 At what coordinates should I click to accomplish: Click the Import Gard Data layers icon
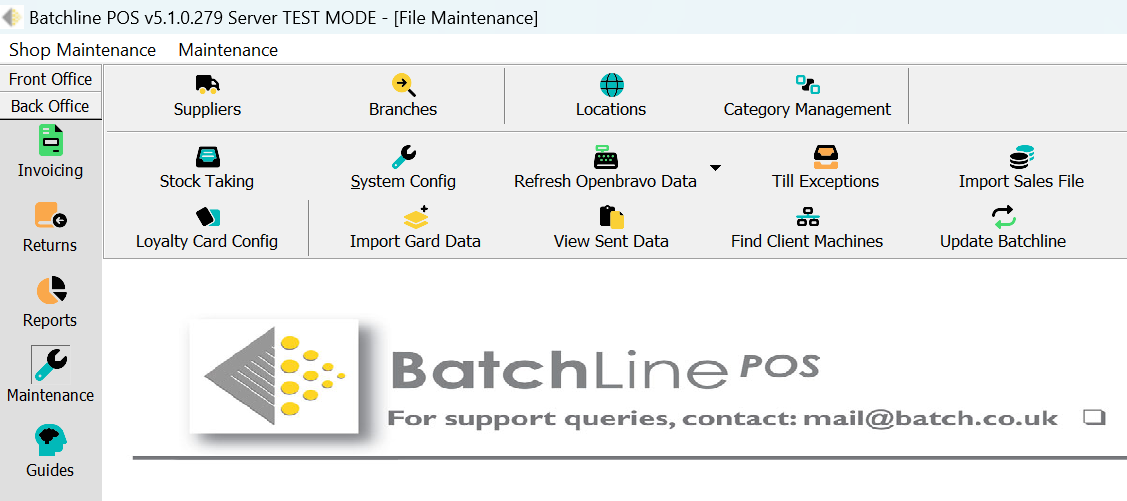[416, 216]
